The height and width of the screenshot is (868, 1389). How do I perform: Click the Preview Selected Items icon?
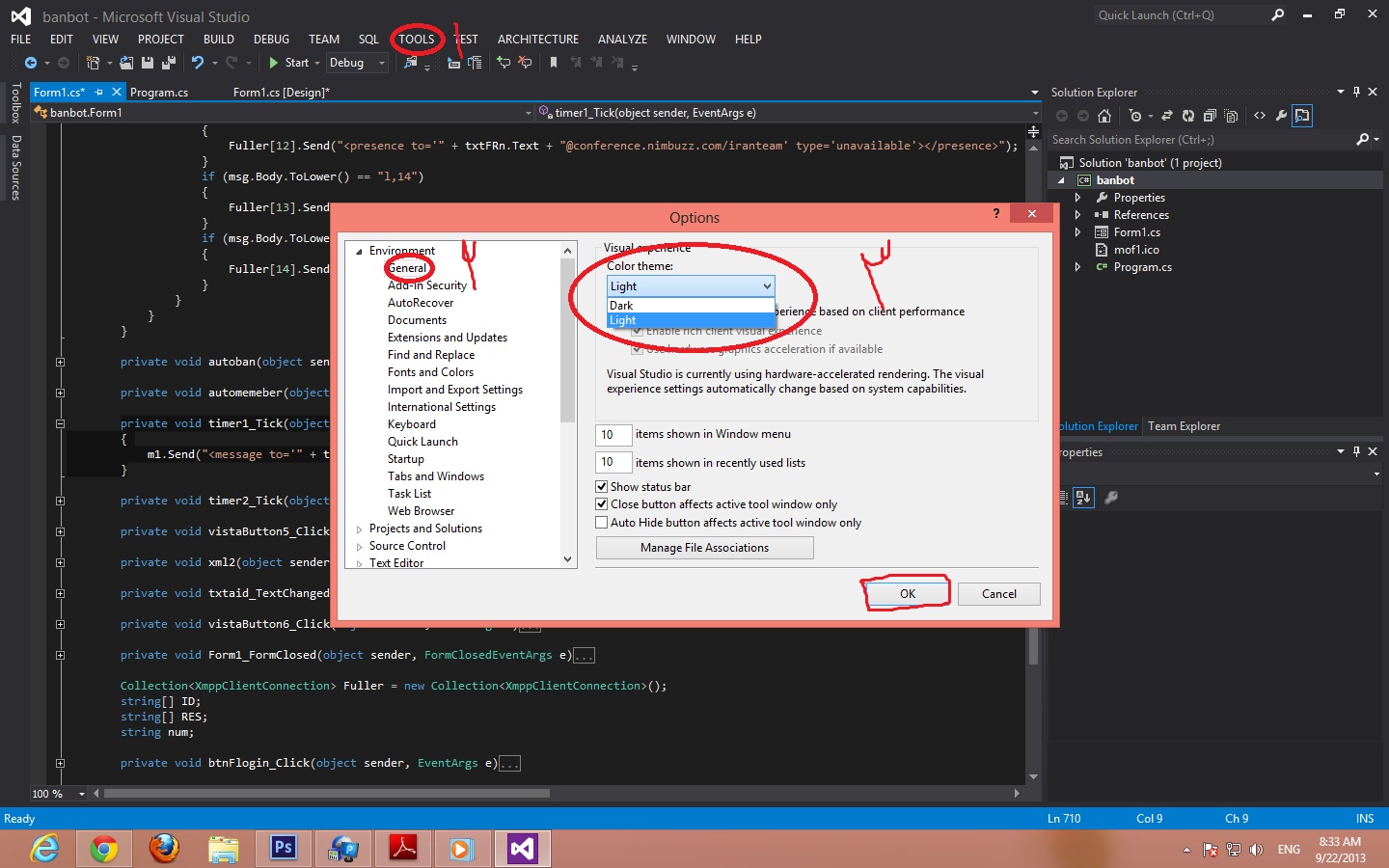tap(1302, 116)
